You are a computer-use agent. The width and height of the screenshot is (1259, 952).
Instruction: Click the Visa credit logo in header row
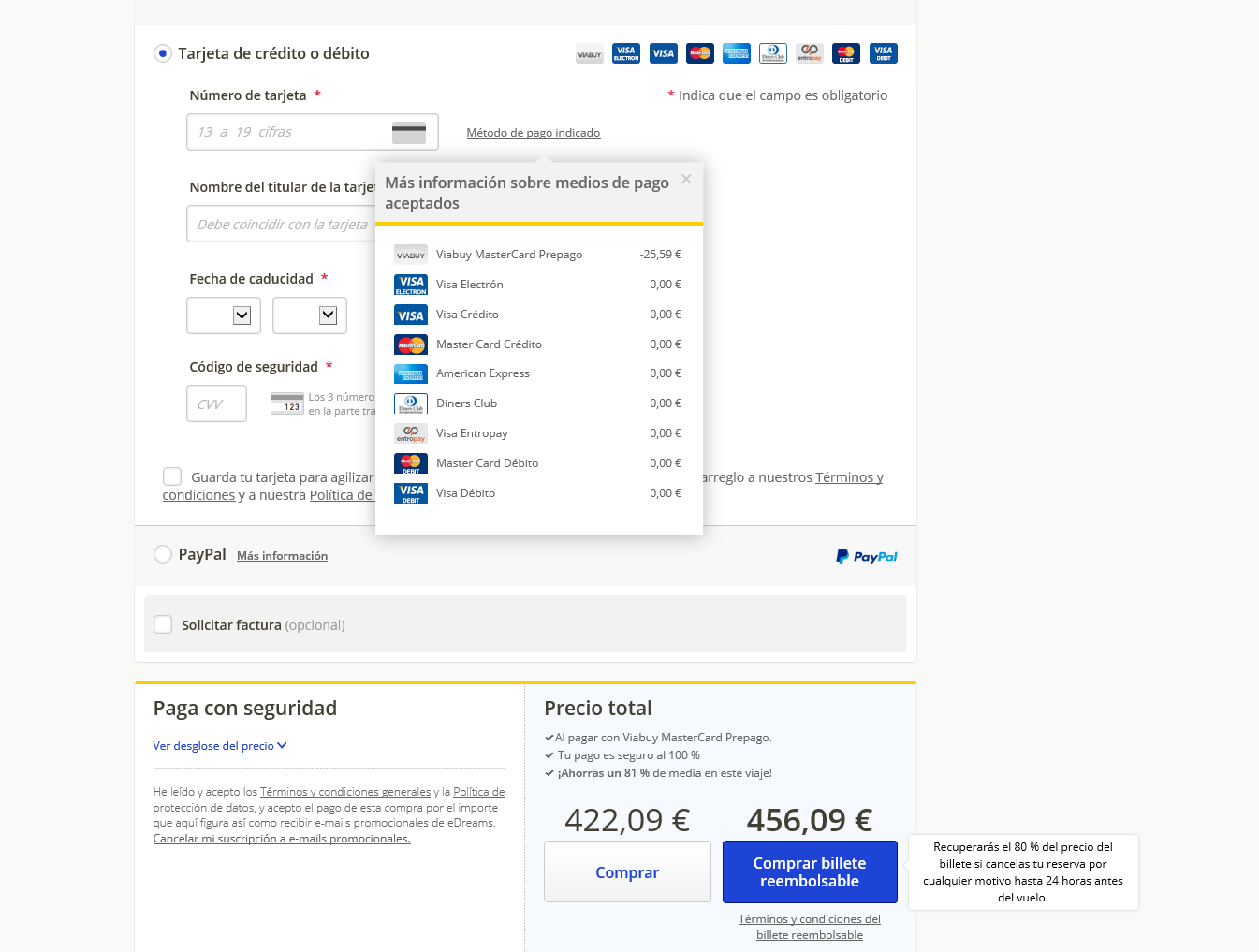coord(664,53)
